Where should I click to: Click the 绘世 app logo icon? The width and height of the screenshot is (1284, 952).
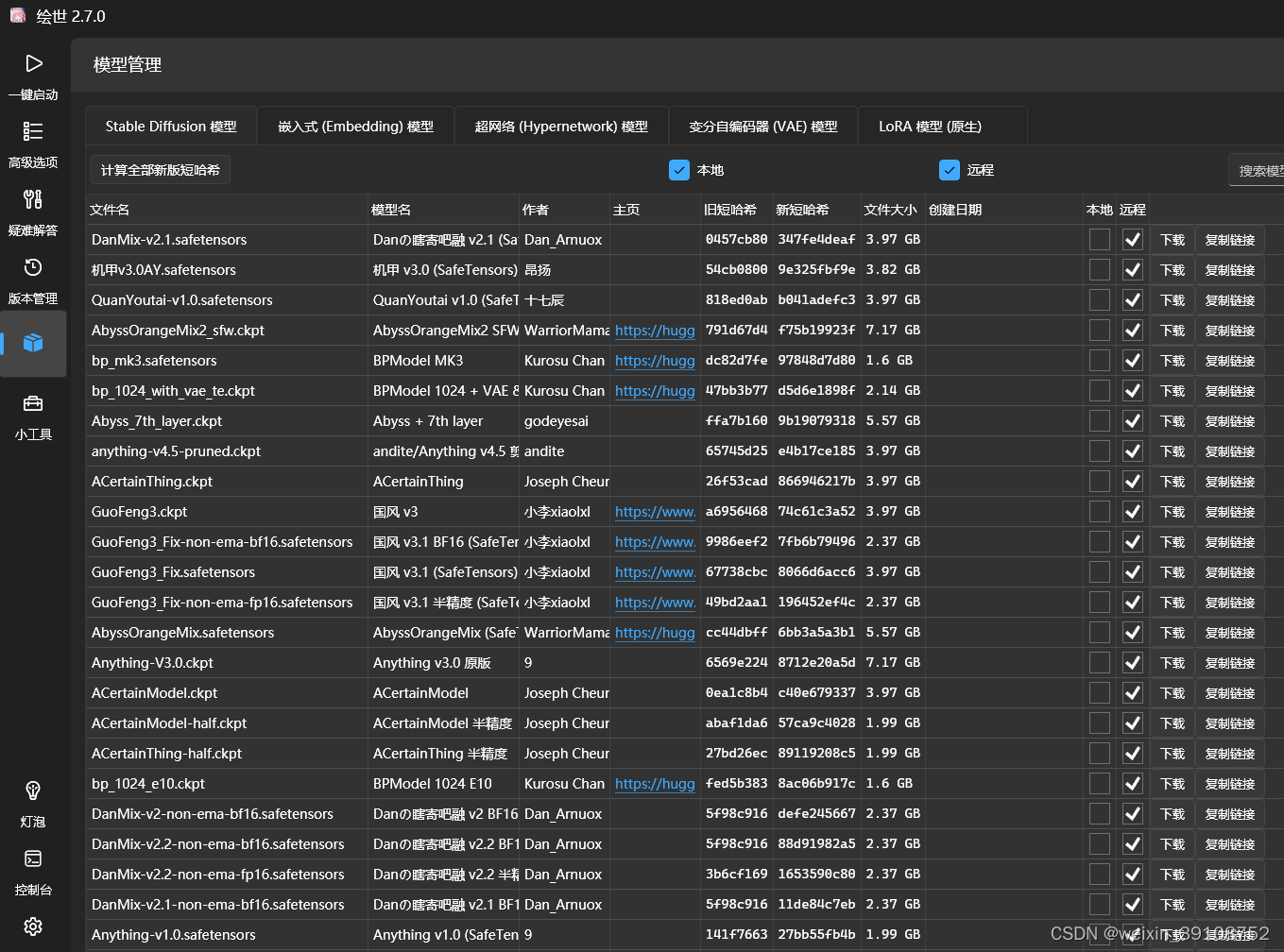pyautogui.click(x=17, y=15)
